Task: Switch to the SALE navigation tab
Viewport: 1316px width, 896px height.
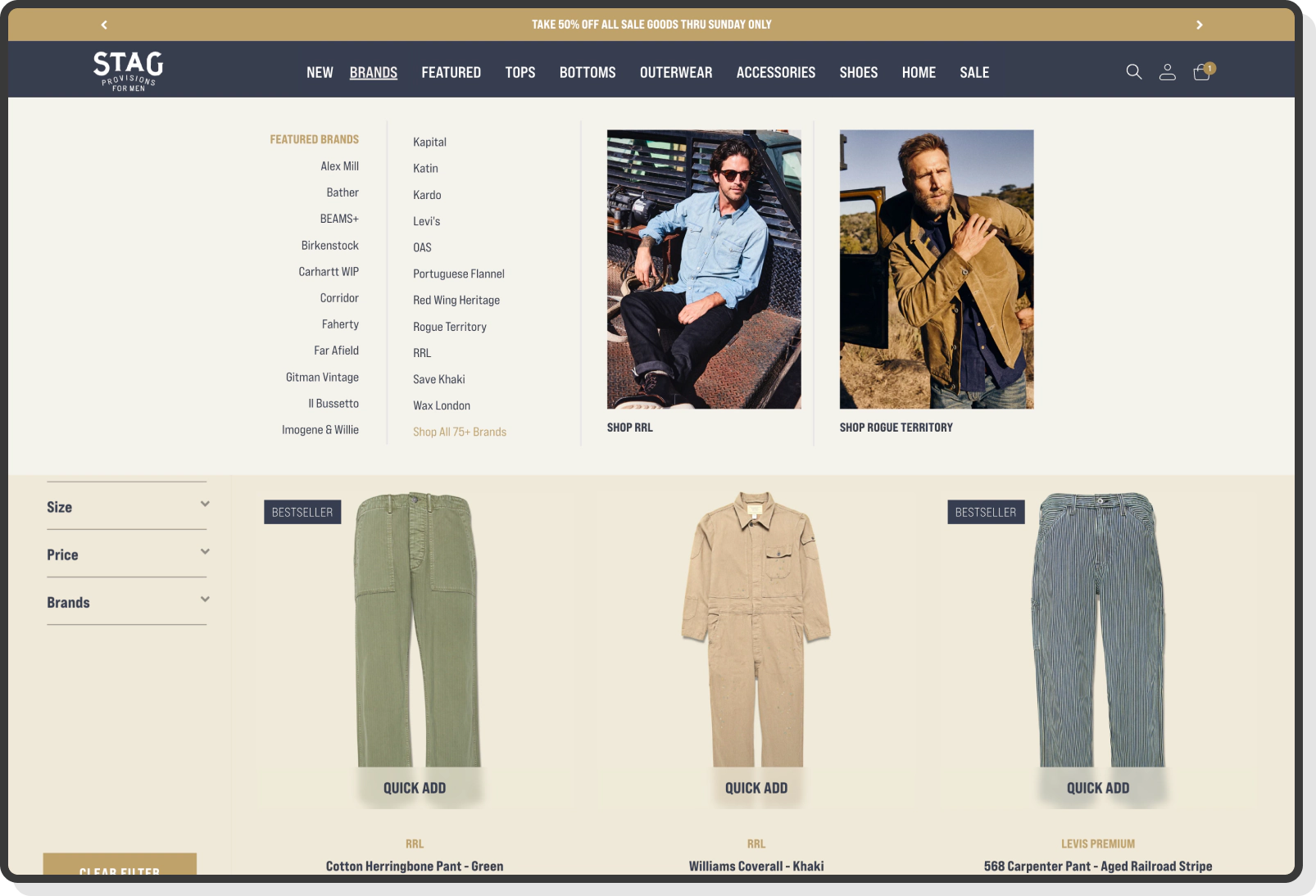Action: [974, 72]
